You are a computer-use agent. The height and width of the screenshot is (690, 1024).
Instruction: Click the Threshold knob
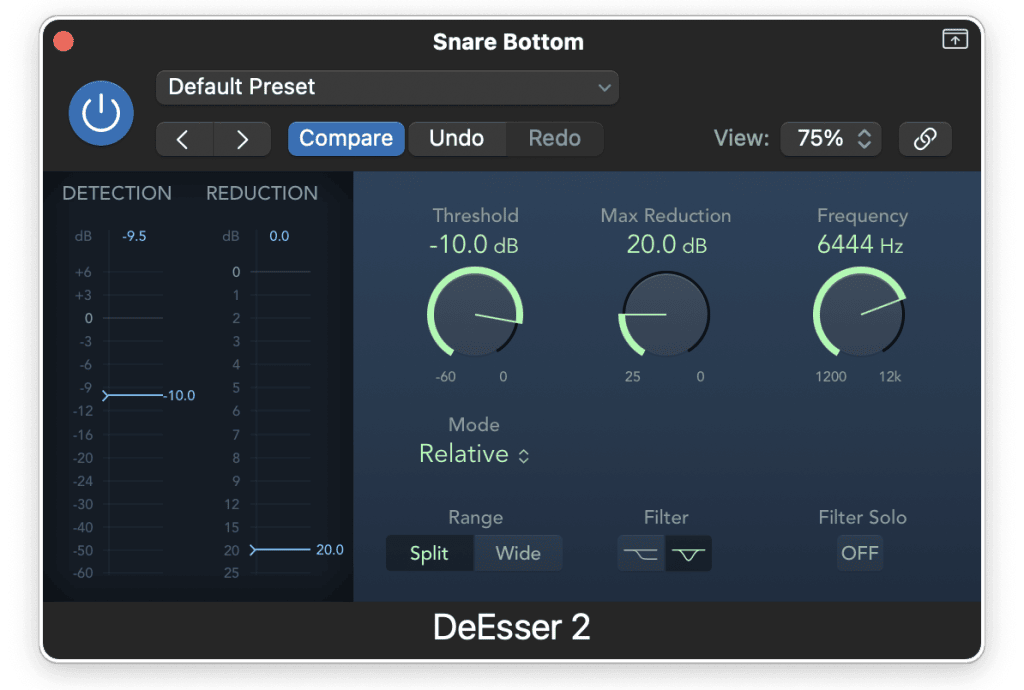[475, 316]
